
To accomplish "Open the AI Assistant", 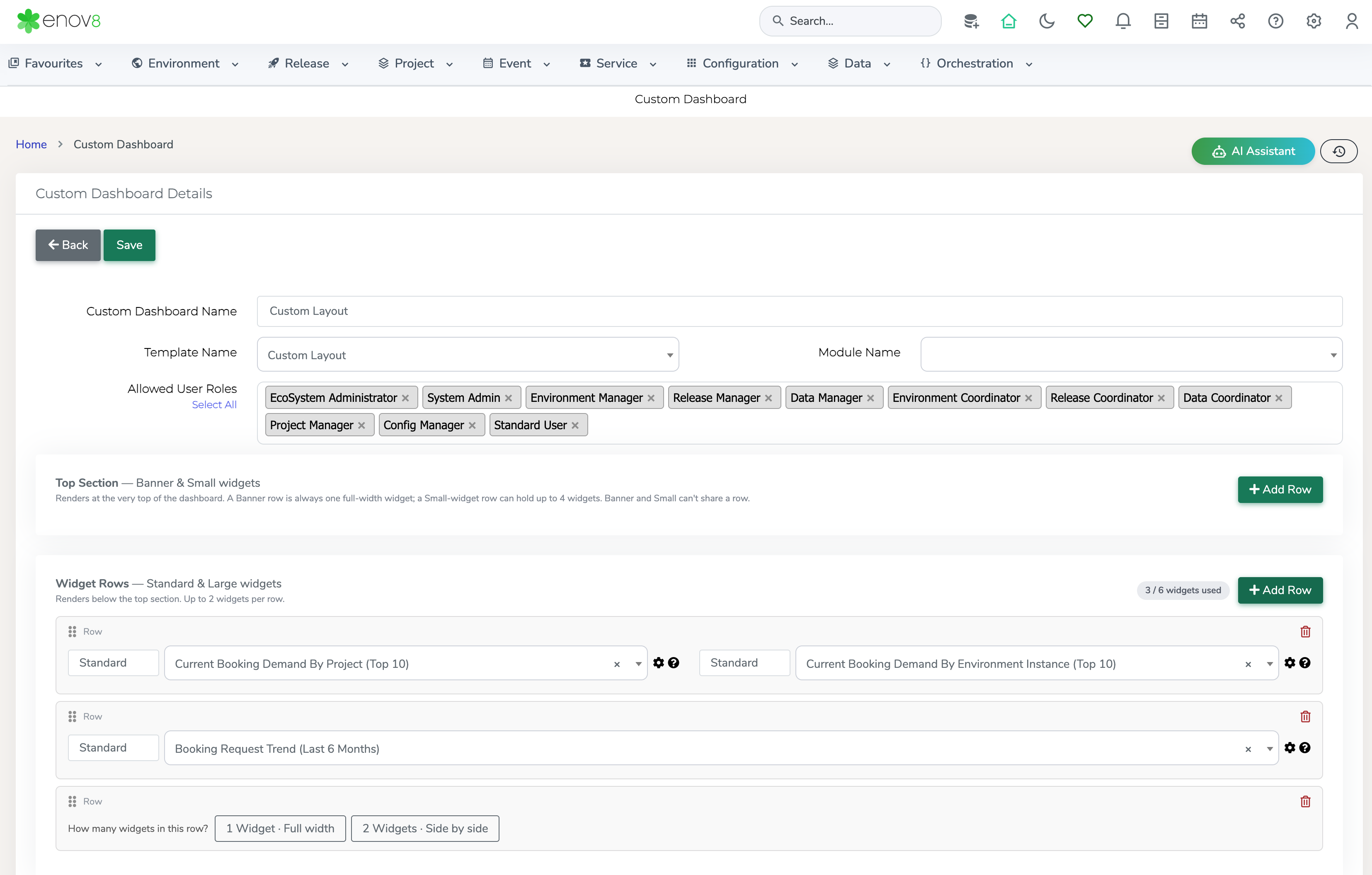I will [x=1253, y=151].
